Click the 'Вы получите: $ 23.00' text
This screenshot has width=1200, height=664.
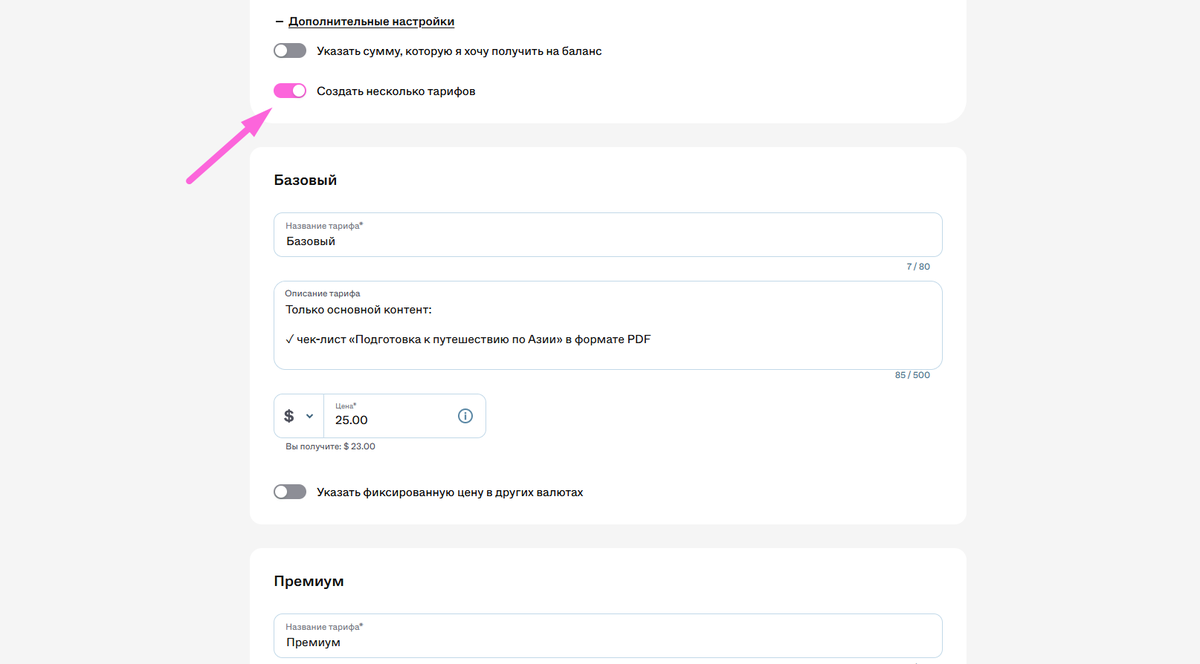click(330, 447)
